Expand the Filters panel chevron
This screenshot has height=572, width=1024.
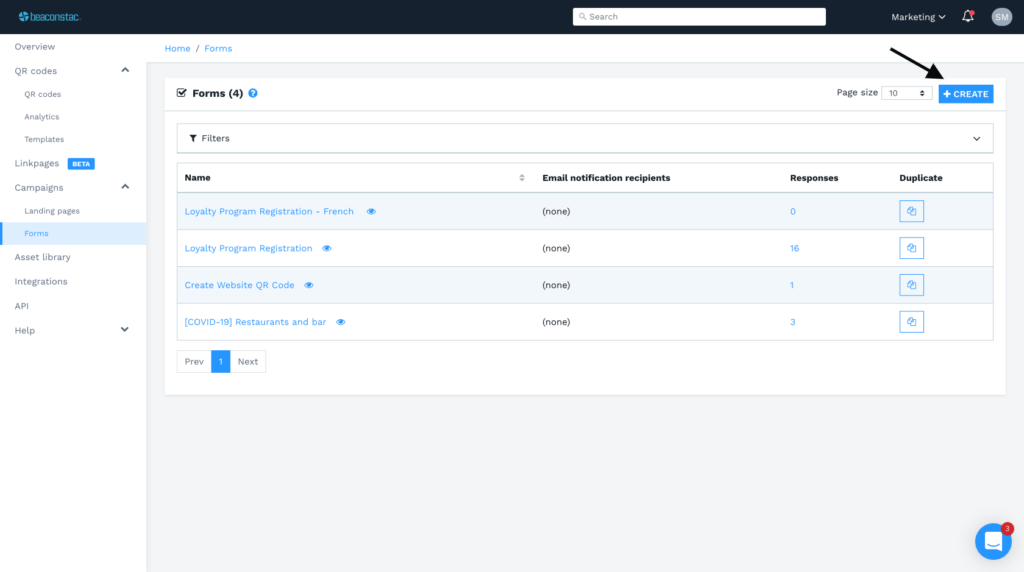click(x=976, y=138)
